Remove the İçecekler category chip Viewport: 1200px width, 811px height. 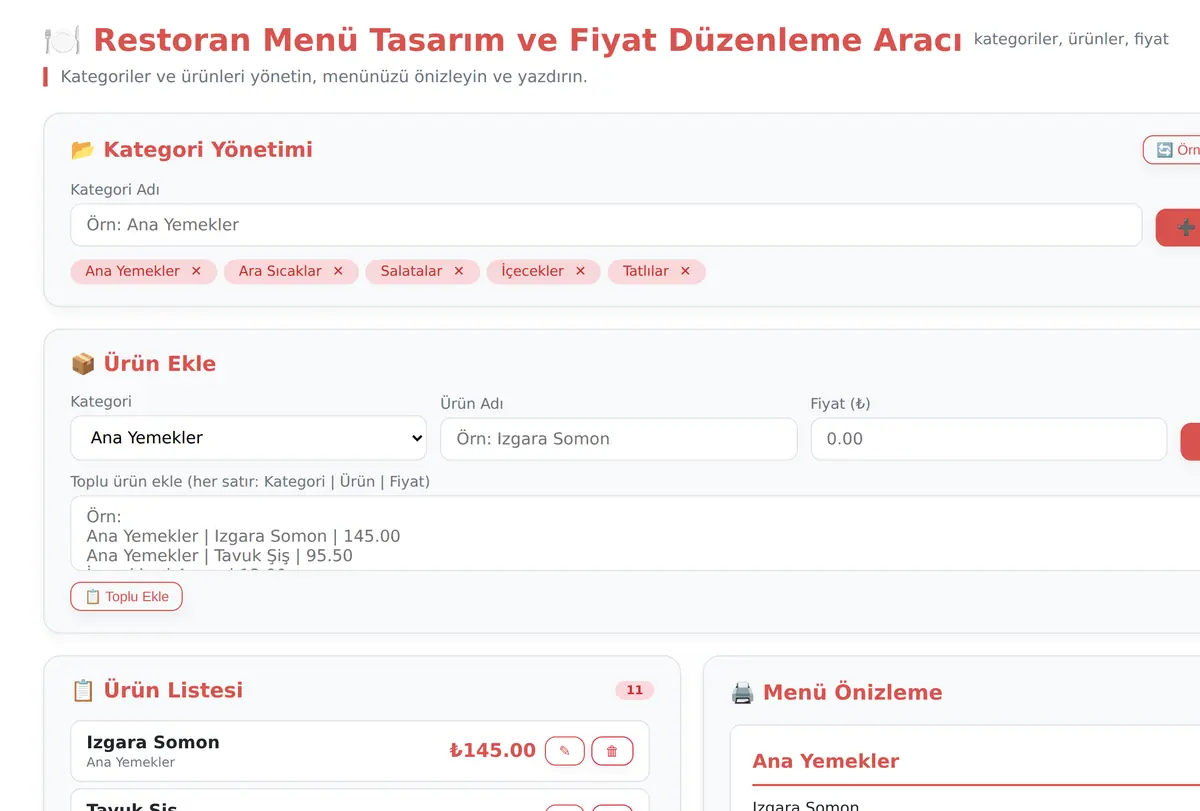580,271
